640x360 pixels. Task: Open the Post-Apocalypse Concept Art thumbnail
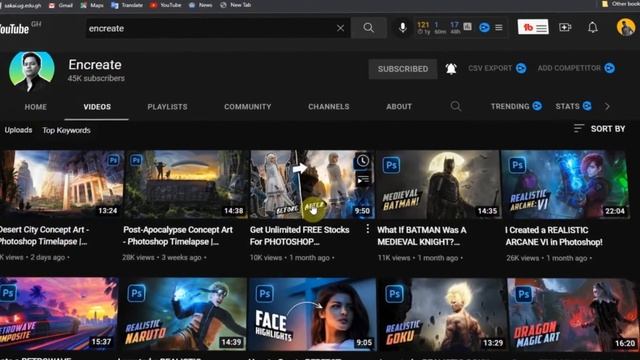[186, 184]
